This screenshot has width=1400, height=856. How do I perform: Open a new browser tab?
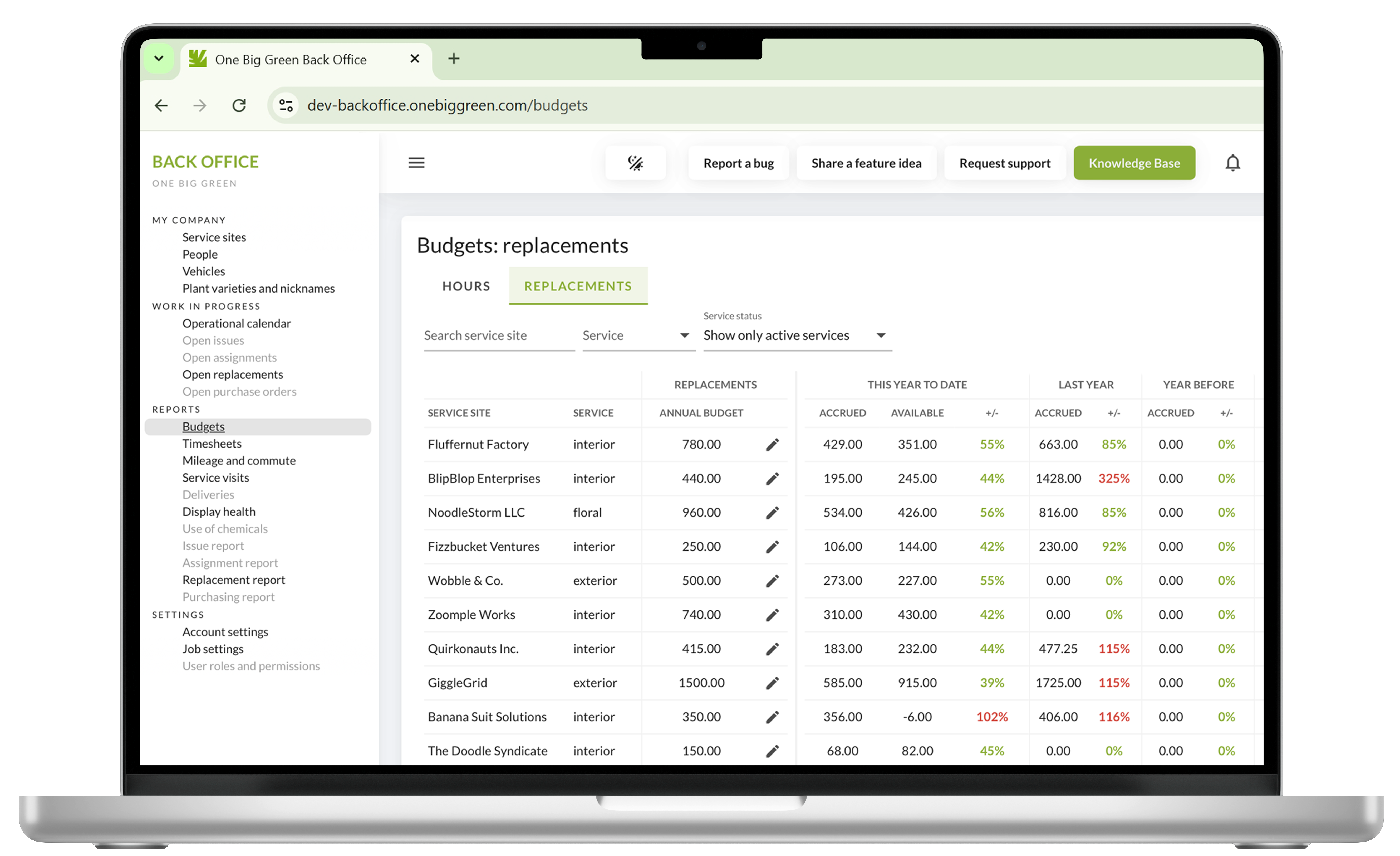(x=453, y=59)
